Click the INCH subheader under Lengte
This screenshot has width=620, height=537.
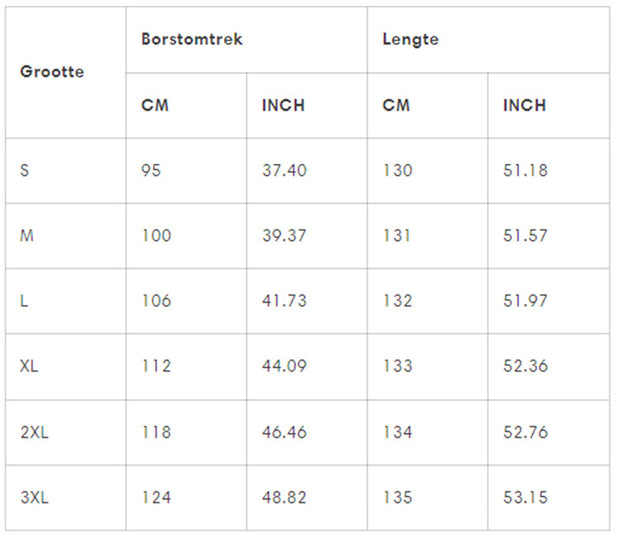[524, 105]
